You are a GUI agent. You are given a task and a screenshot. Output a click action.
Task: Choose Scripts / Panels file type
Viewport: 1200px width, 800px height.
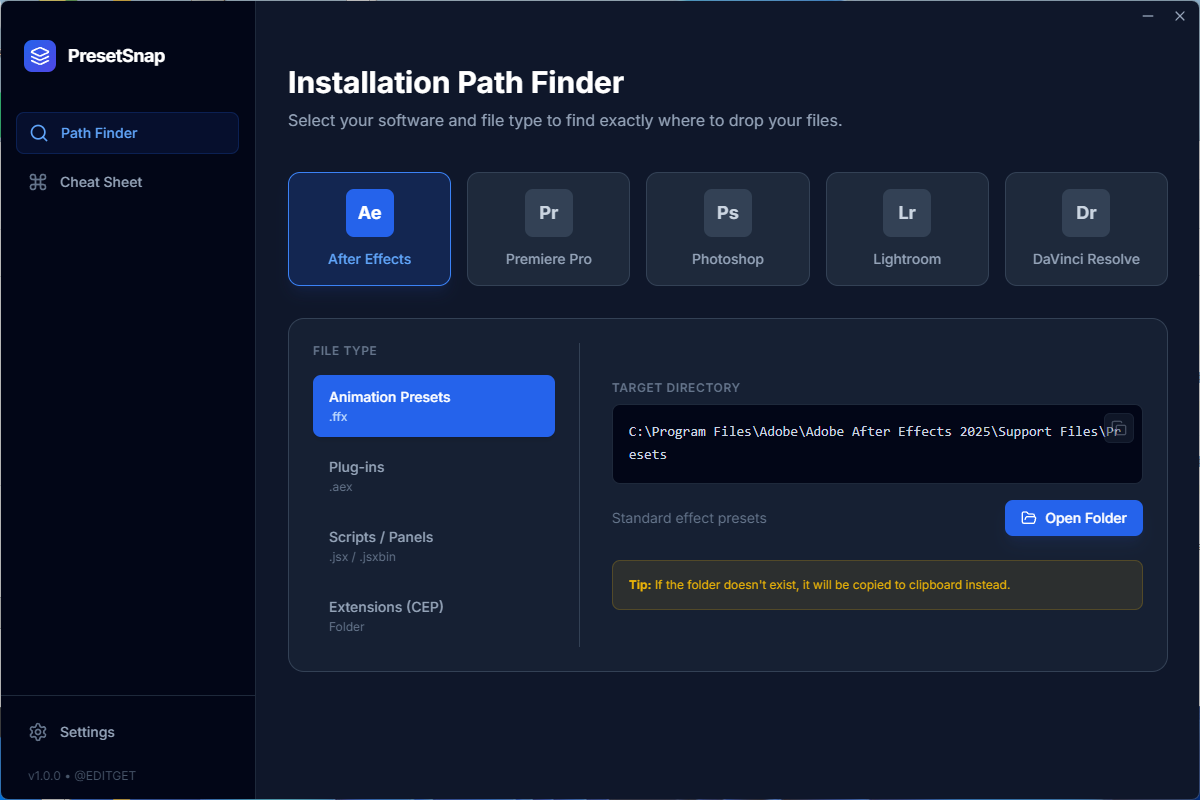pos(433,546)
